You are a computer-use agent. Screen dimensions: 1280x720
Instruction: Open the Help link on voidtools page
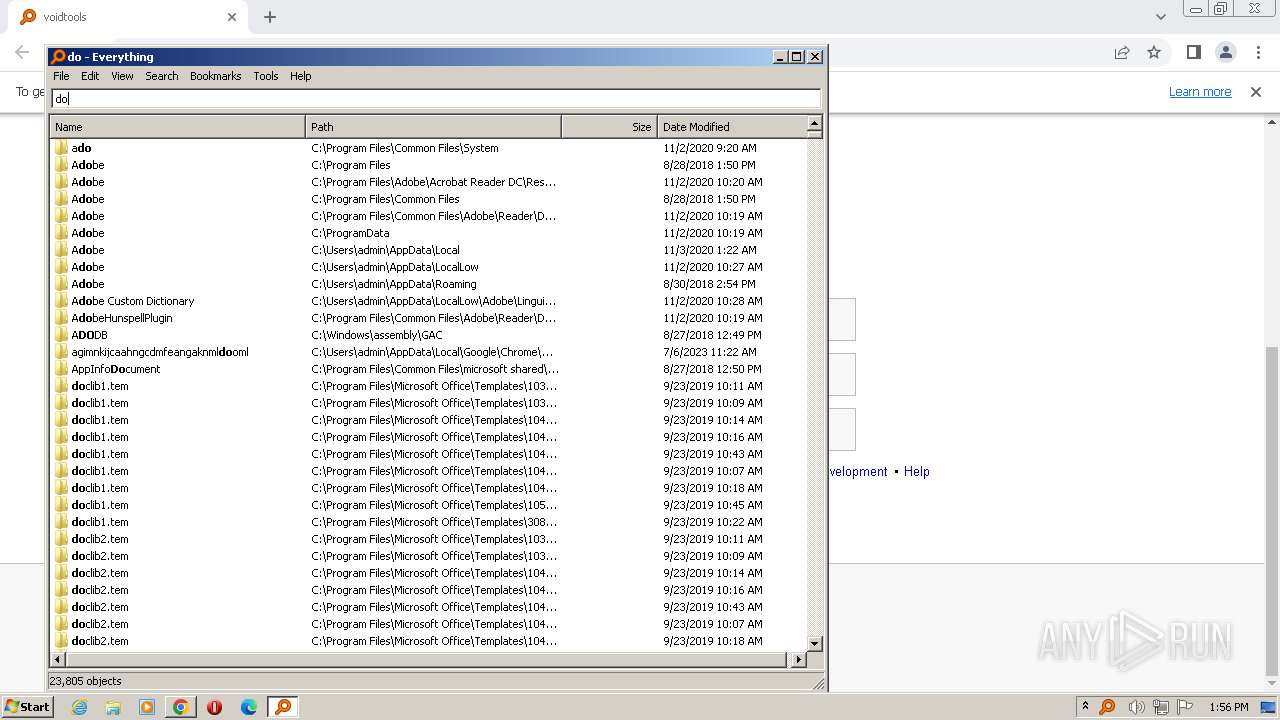tap(917, 472)
